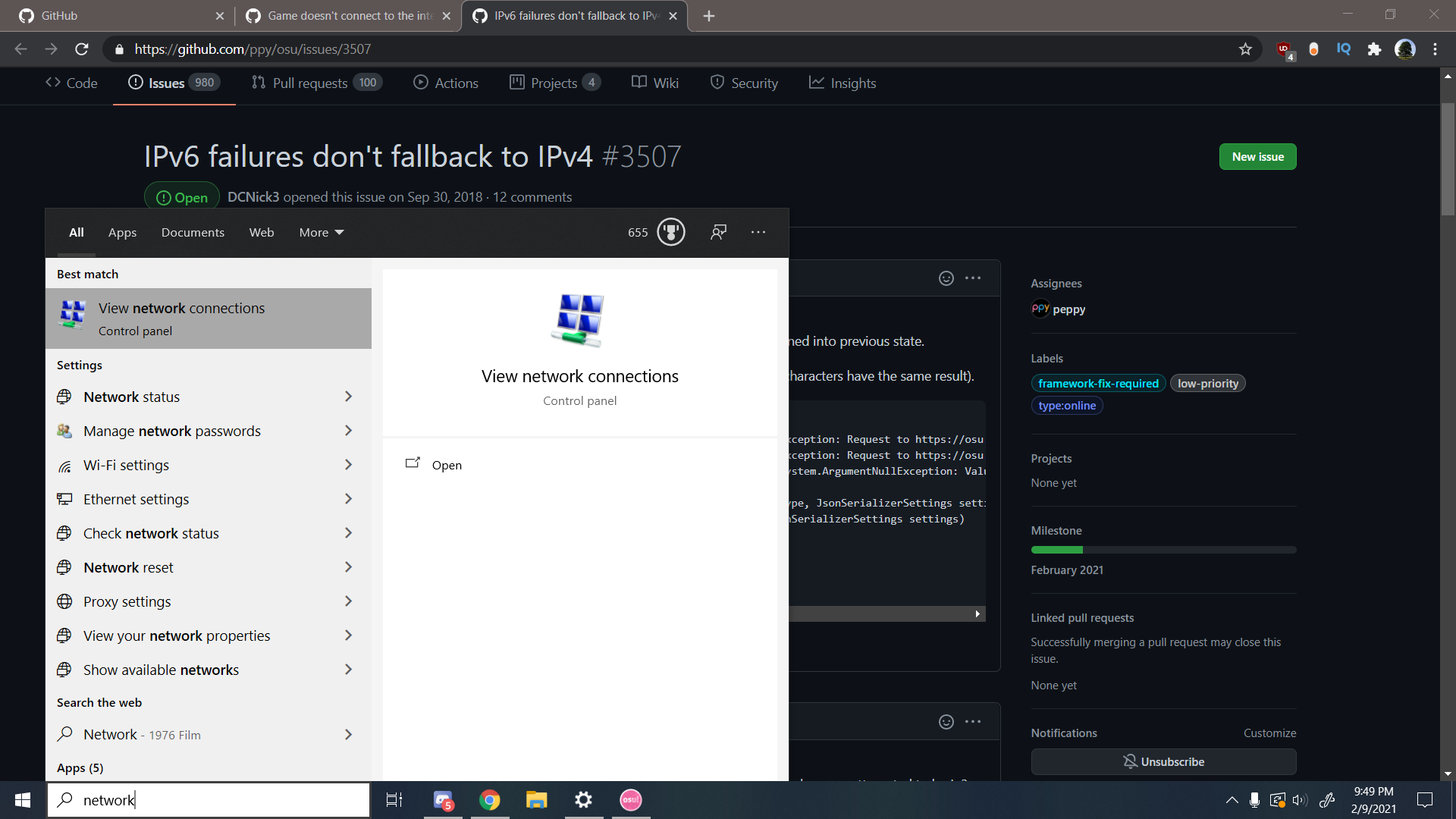Image resolution: width=1456 pixels, height=819 pixels.
Task: Click the Insights graph icon
Action: point(817,83)
